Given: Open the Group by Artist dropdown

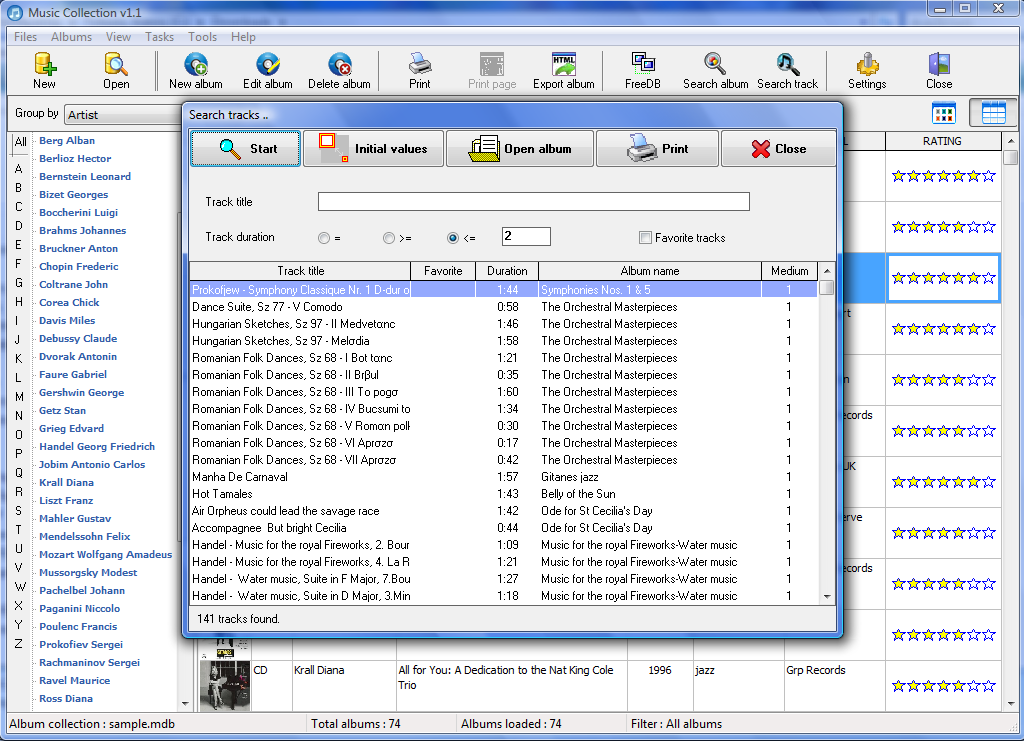Looking at the screenshot, I should click(122, 115).
